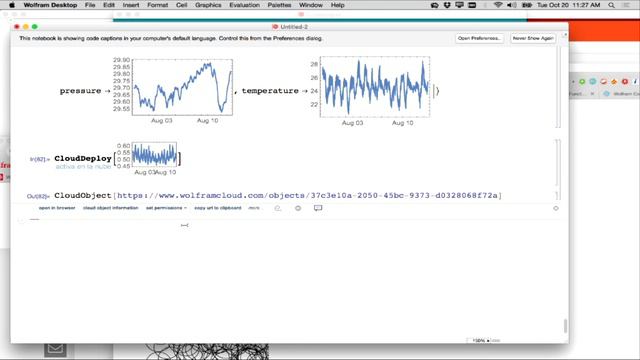Click 'open in browser' under CloudObject output
Viewport: 640px width, 360px height.
pyautogui.click(x=57, y=208)
